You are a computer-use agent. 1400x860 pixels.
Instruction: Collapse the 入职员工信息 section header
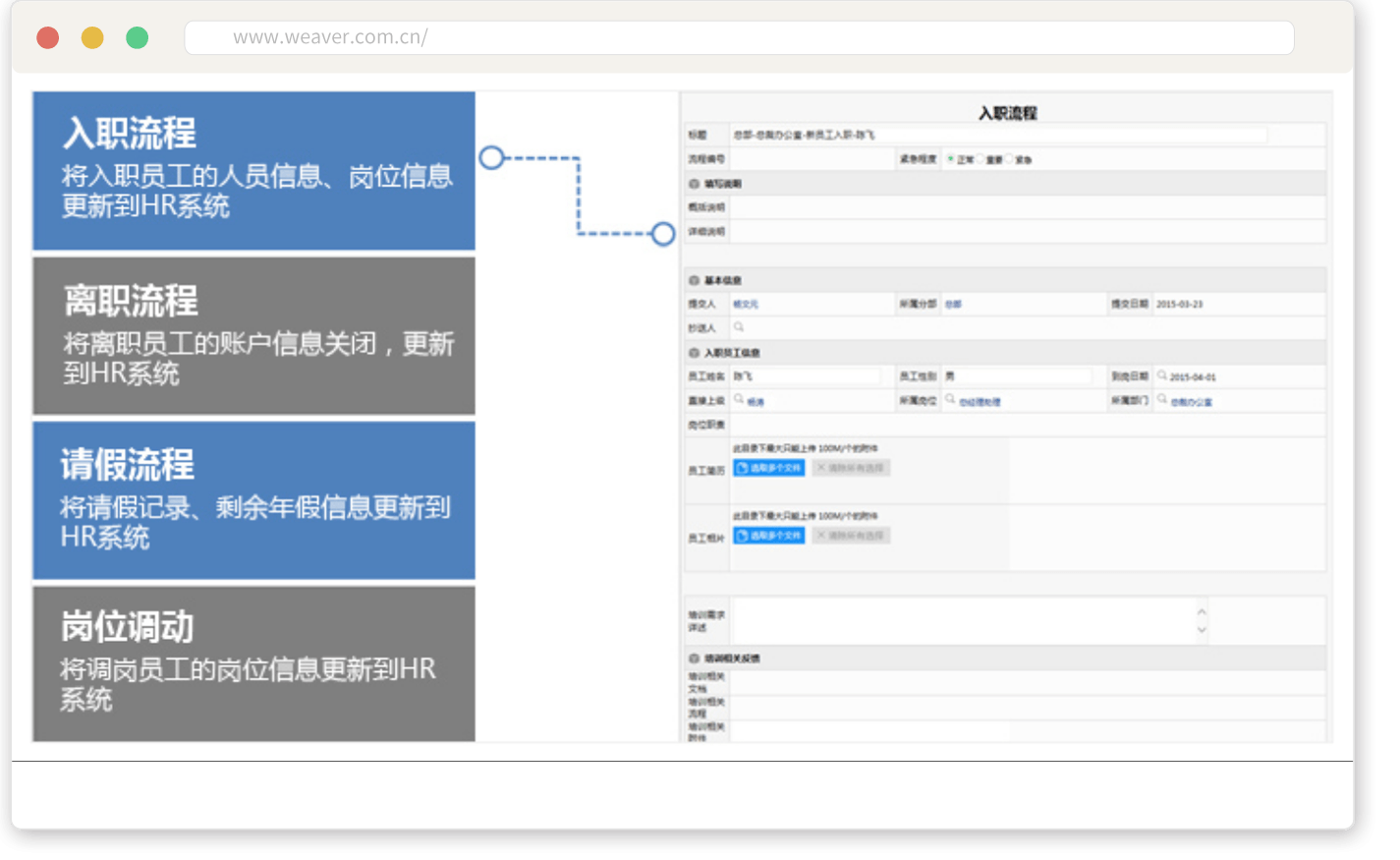[x=694, y=353]
